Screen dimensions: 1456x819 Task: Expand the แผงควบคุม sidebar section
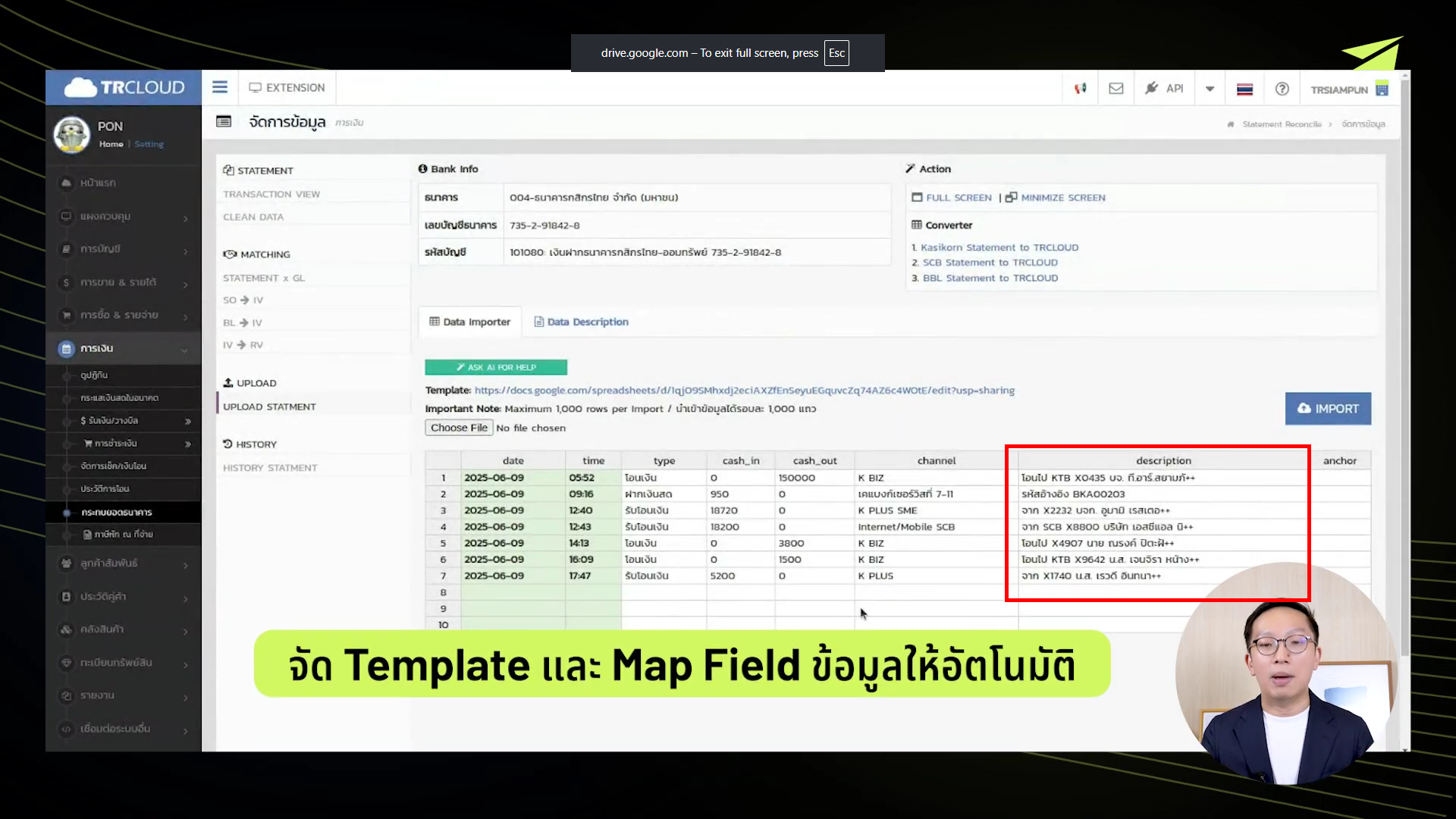pyautogui.click(x=124, y=217)
